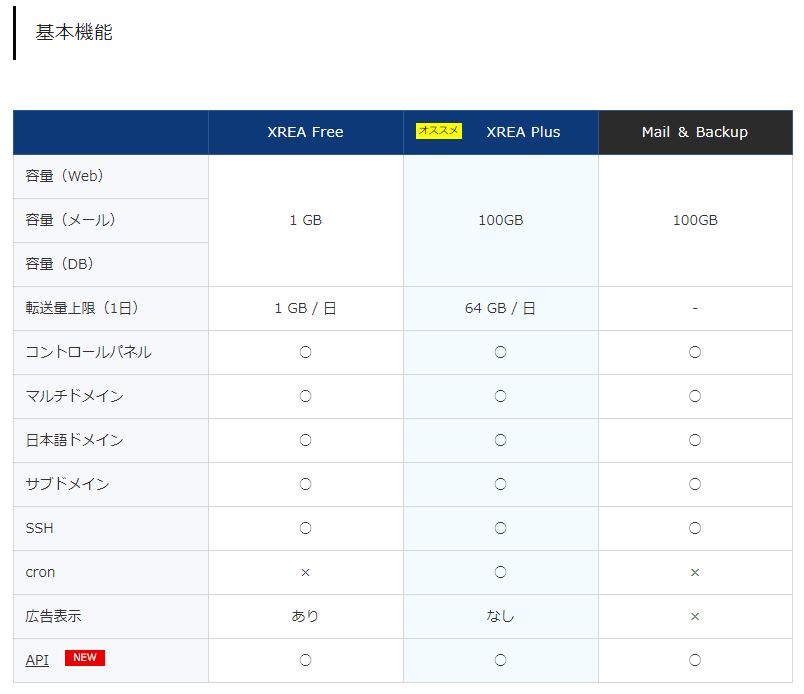Click the Mail & Backup circle for API
Viewport: 804px width, 694px height.
(695, 661)
